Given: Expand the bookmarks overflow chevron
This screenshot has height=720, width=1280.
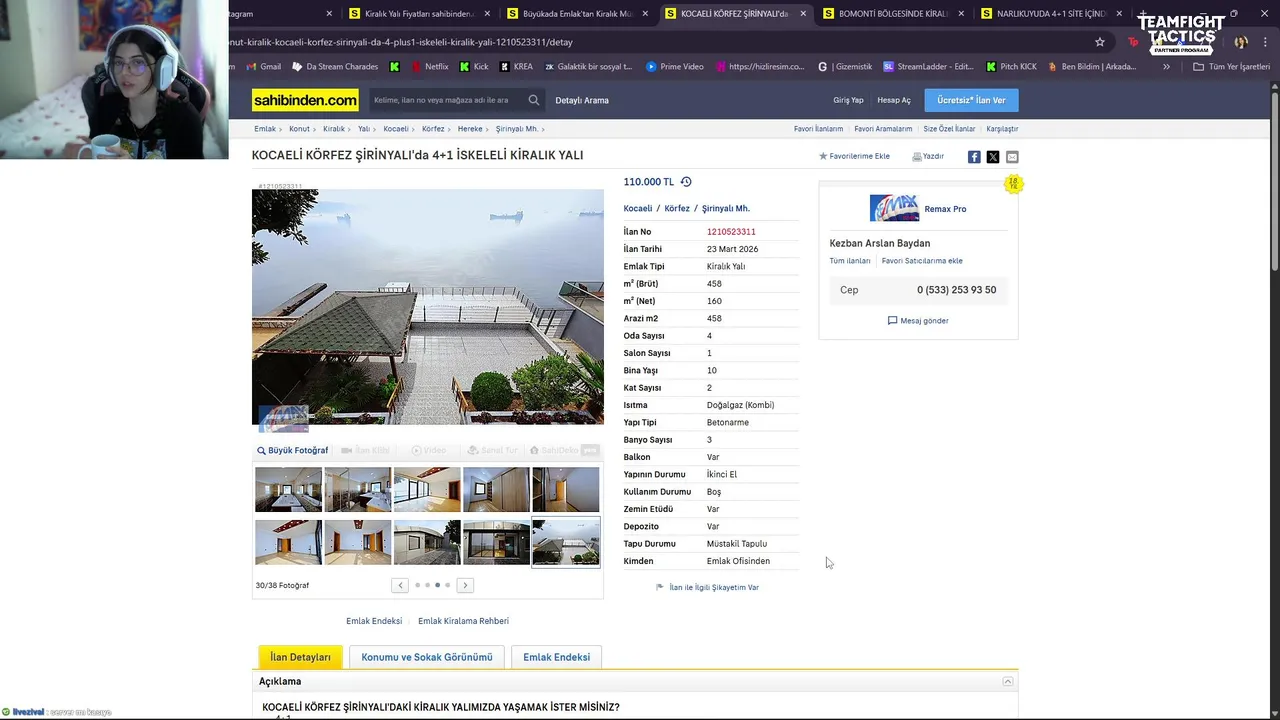Looking at the screenshot, I should pyautogui.click(x=1166, y=67).
